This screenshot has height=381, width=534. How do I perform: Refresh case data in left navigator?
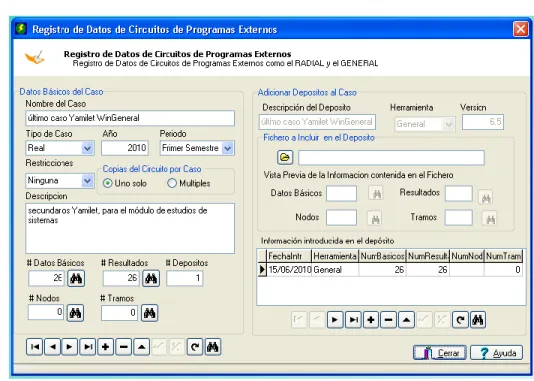tap(195, 347)
